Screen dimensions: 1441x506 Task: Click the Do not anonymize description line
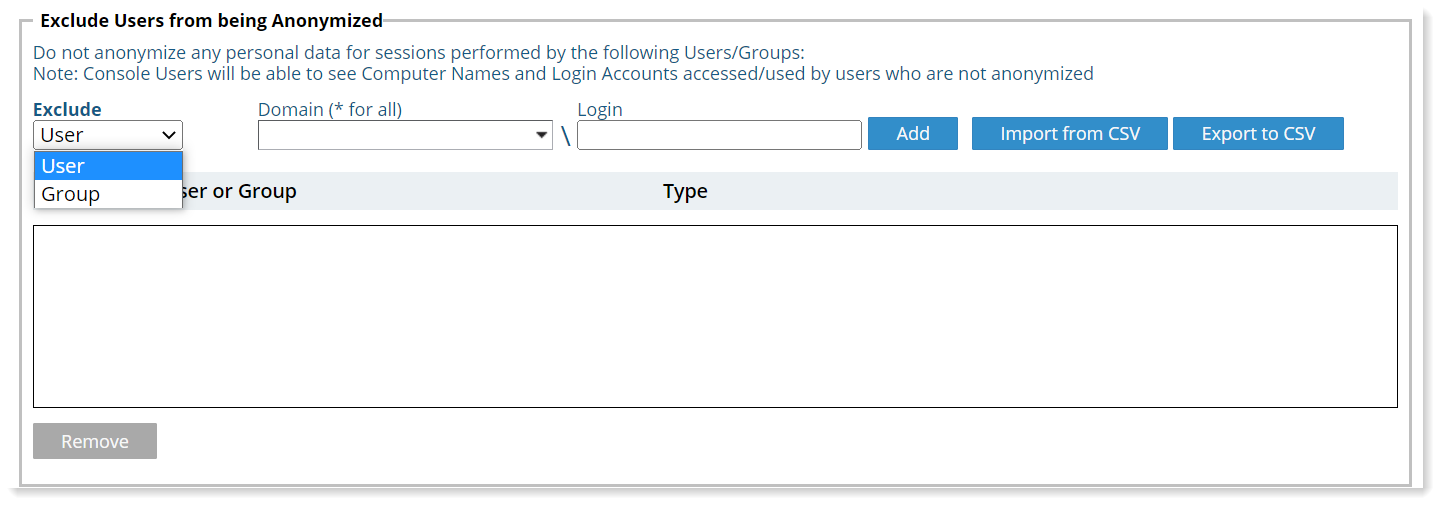point(418,53)
